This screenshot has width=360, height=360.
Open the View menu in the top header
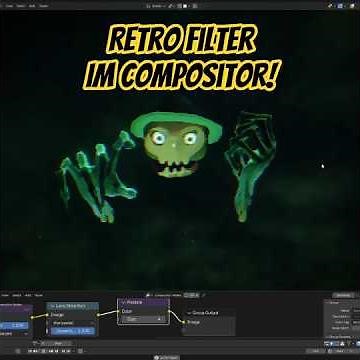pyautogui.click(x=9, y=6)
